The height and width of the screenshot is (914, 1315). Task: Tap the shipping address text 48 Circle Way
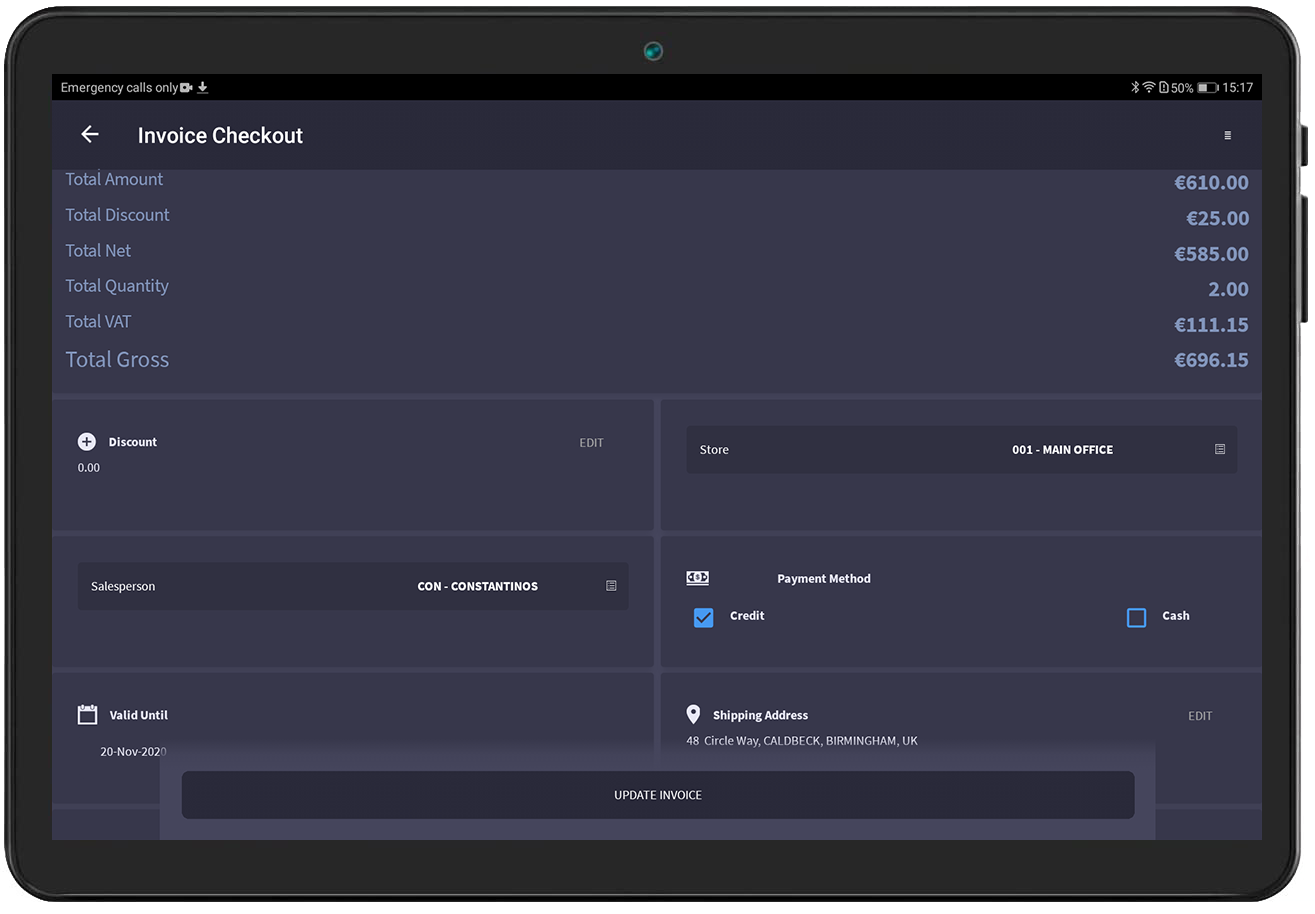click(x=801, y=741)
